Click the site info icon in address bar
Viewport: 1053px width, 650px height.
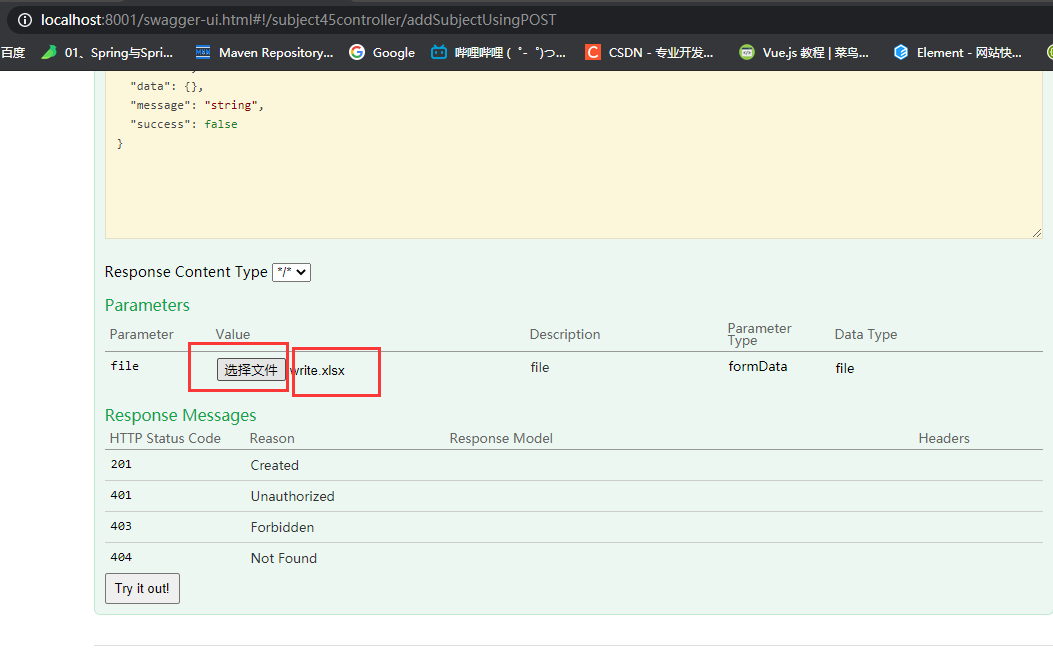22,18
